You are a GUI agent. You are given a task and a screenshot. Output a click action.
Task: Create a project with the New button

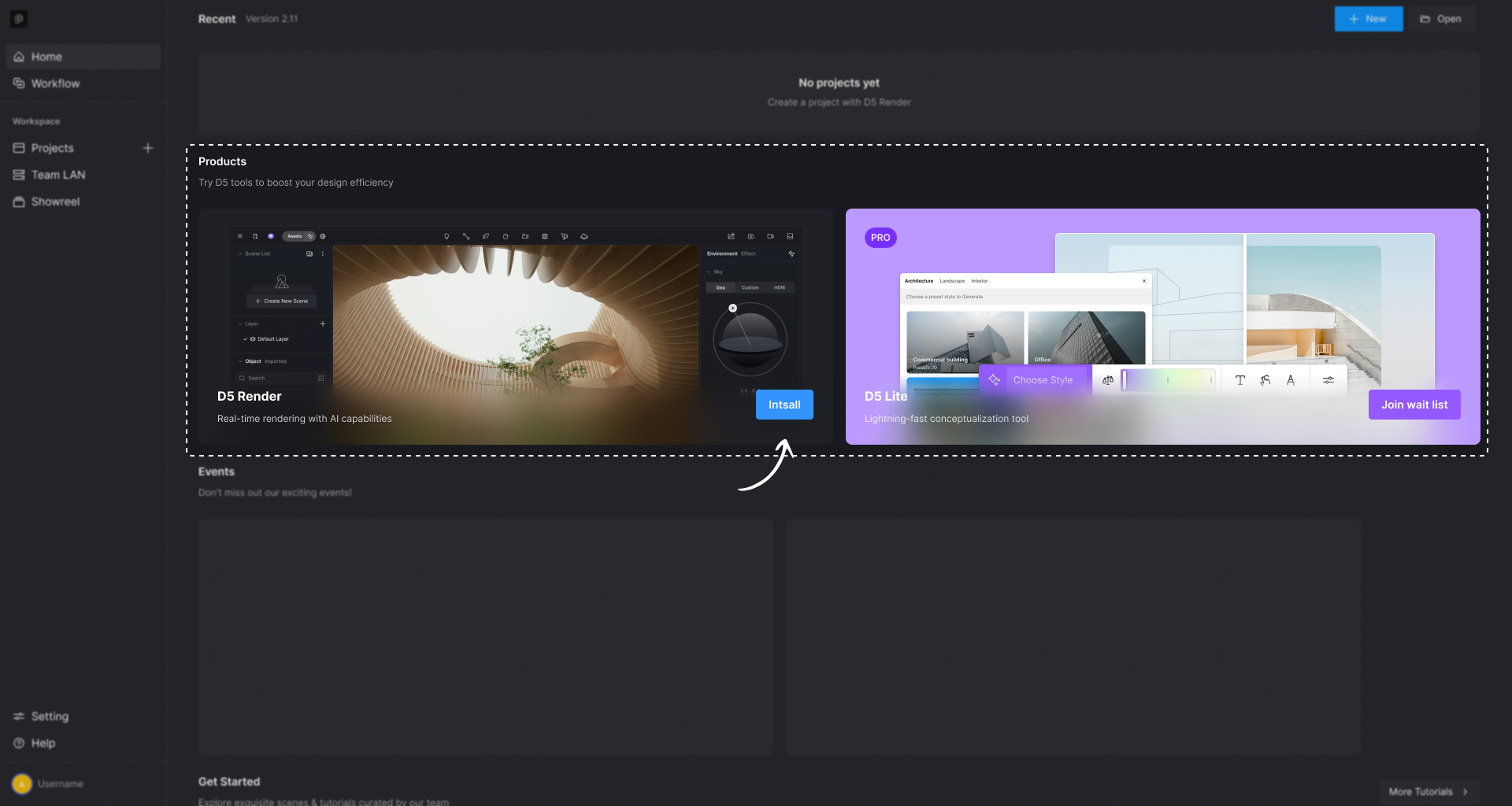(x=1369, y=19)
